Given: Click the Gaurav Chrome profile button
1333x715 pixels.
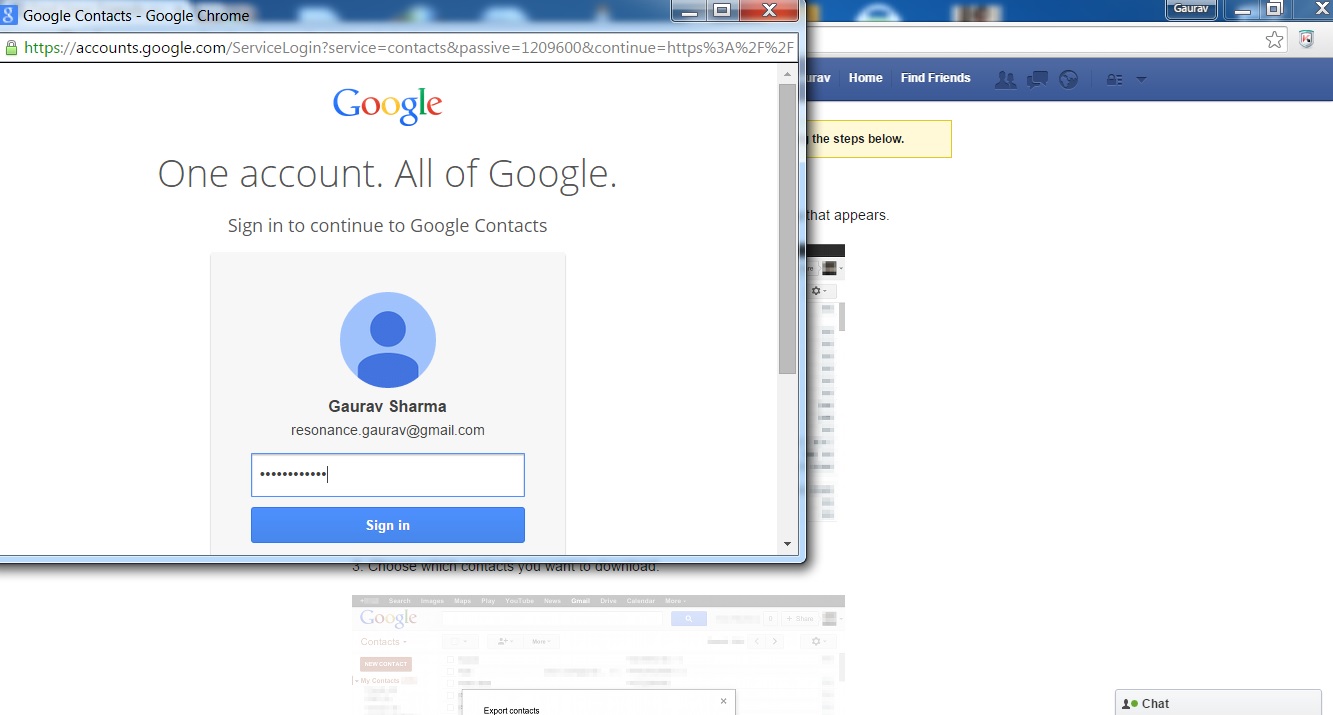Looking at the screenshot, I should tap(1191, 9).
